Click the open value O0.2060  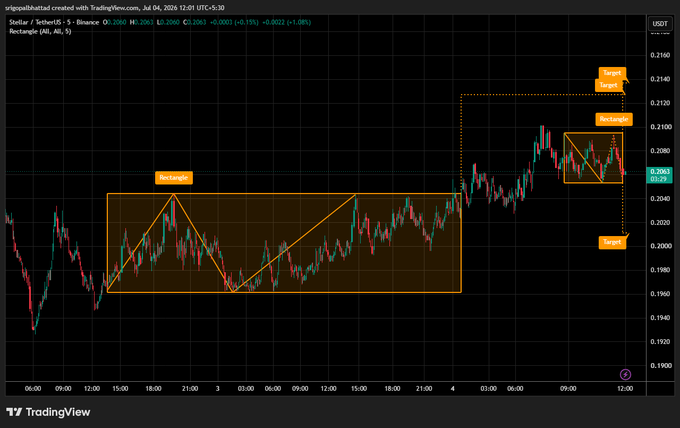pyautogui.click(x=114, y=22)
